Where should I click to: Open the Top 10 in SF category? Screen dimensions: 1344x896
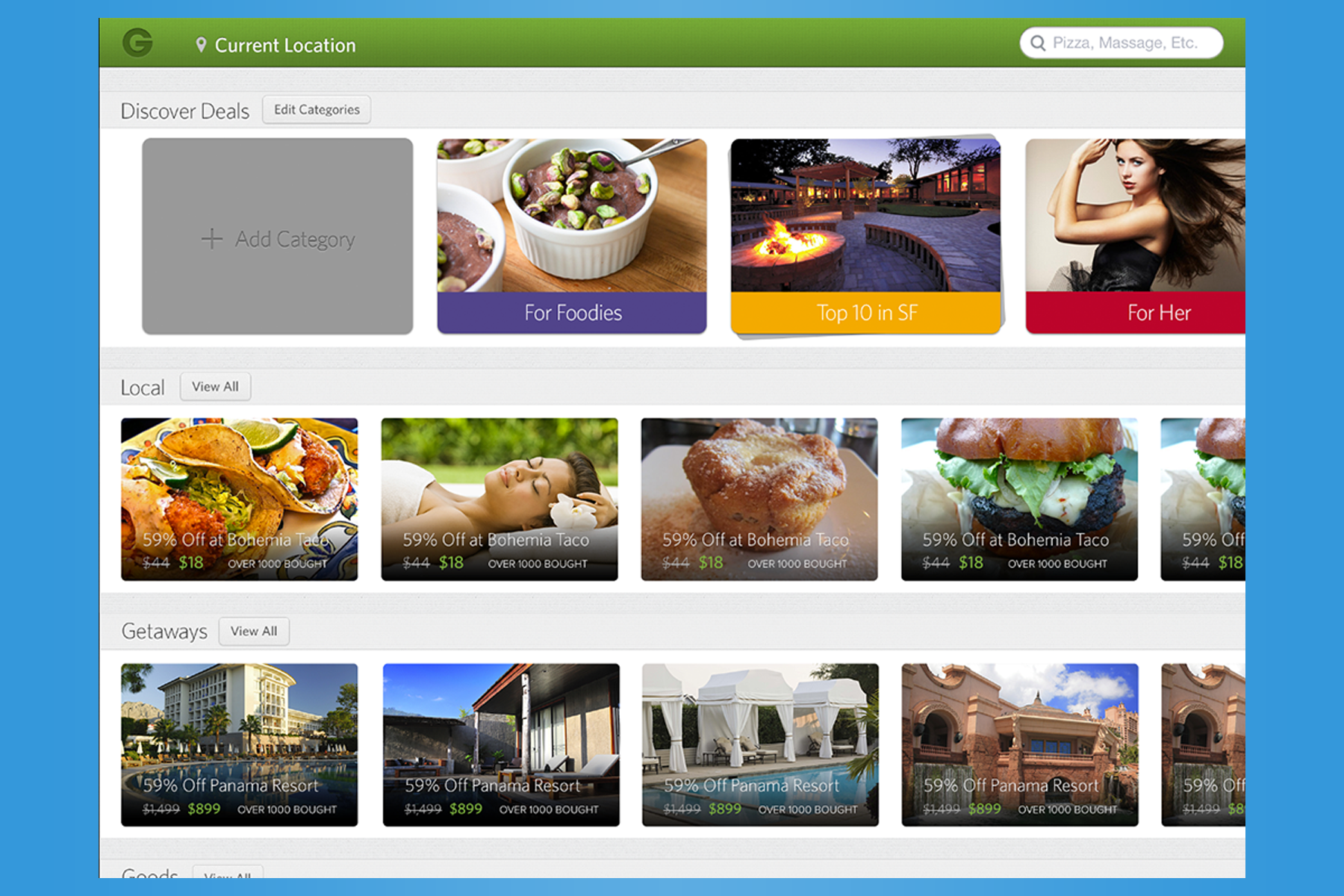click(x=866, y=236)
